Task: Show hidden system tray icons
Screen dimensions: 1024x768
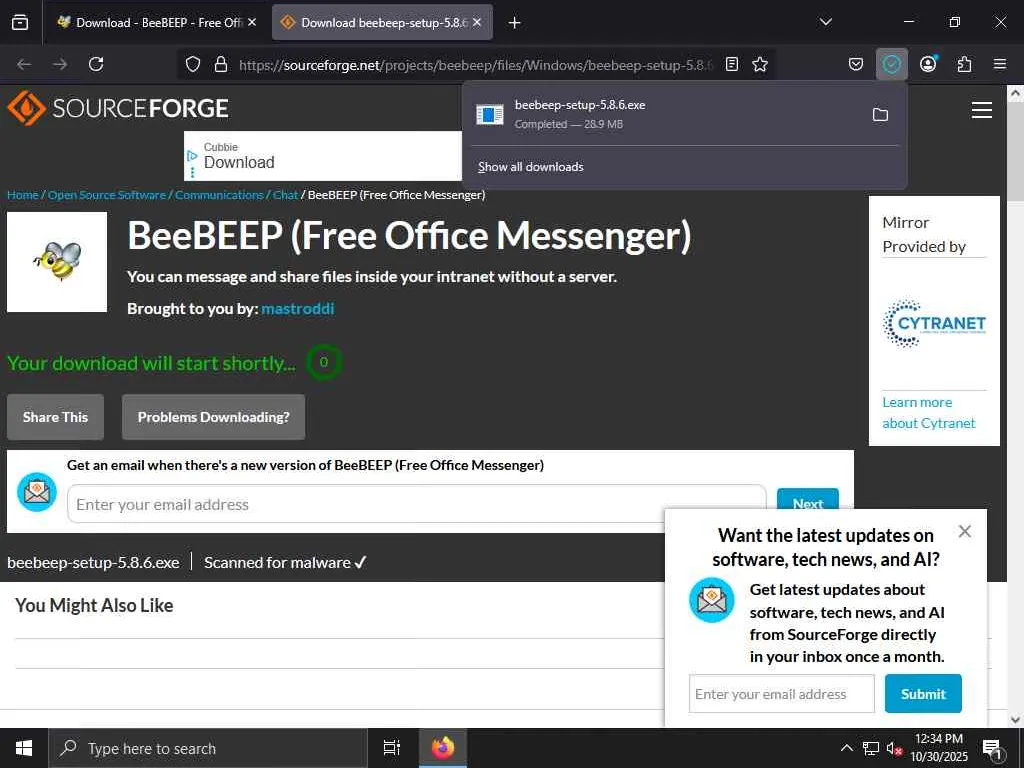Action: (846, 748)
